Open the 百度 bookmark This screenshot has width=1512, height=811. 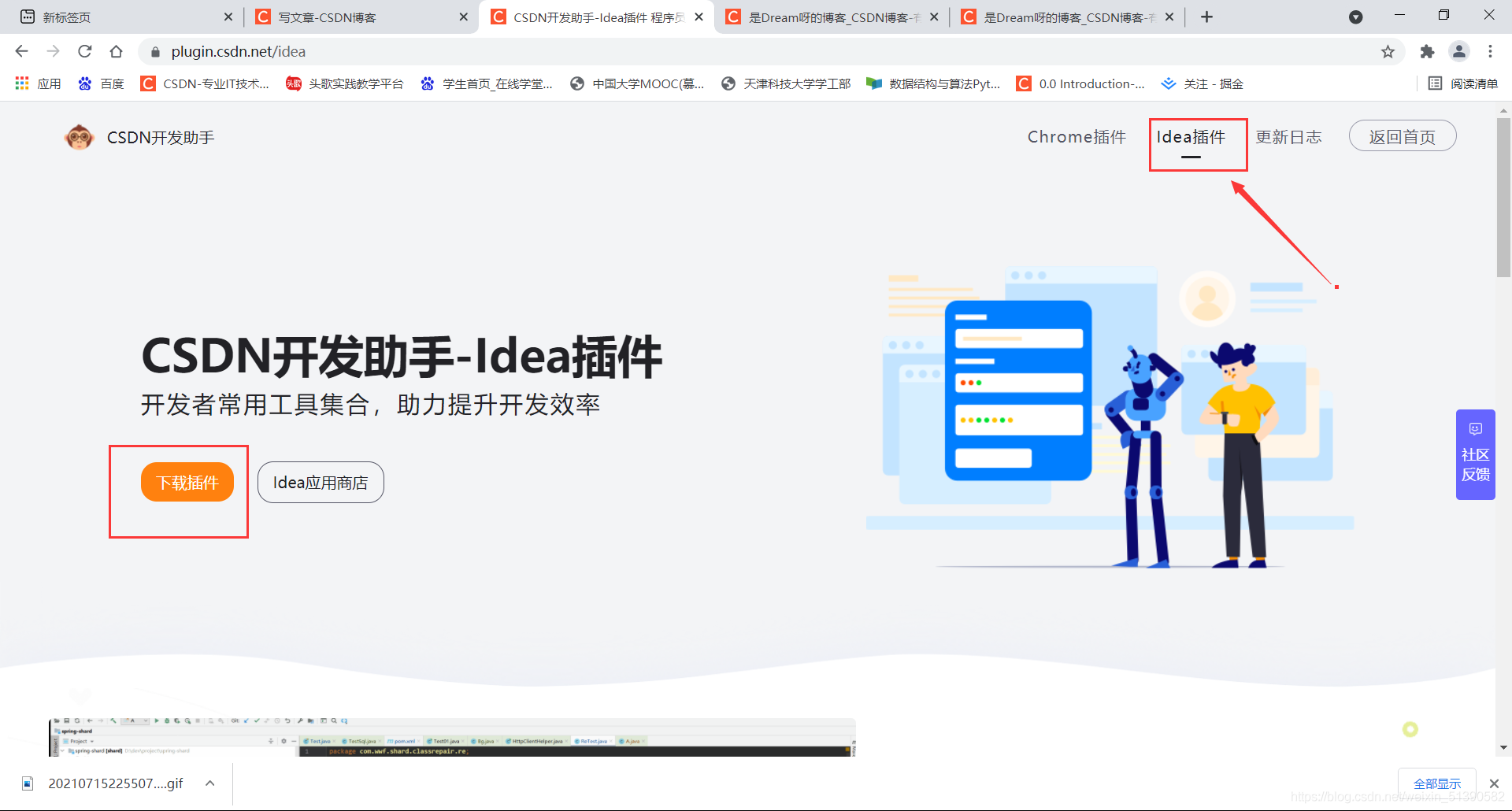101,83
